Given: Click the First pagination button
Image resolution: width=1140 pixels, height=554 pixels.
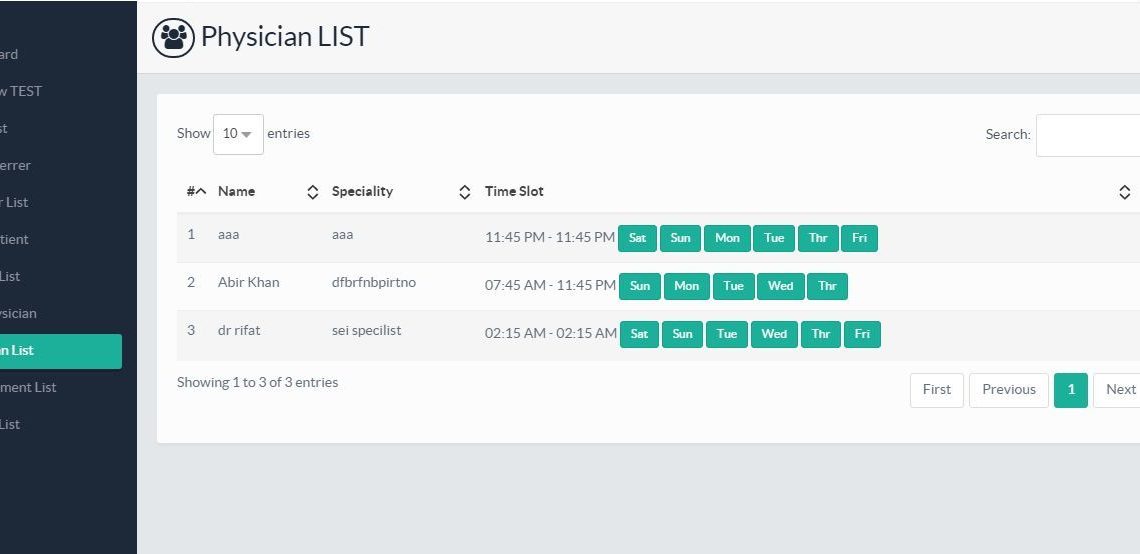Looking at the screenshot, I should (936, 390).
